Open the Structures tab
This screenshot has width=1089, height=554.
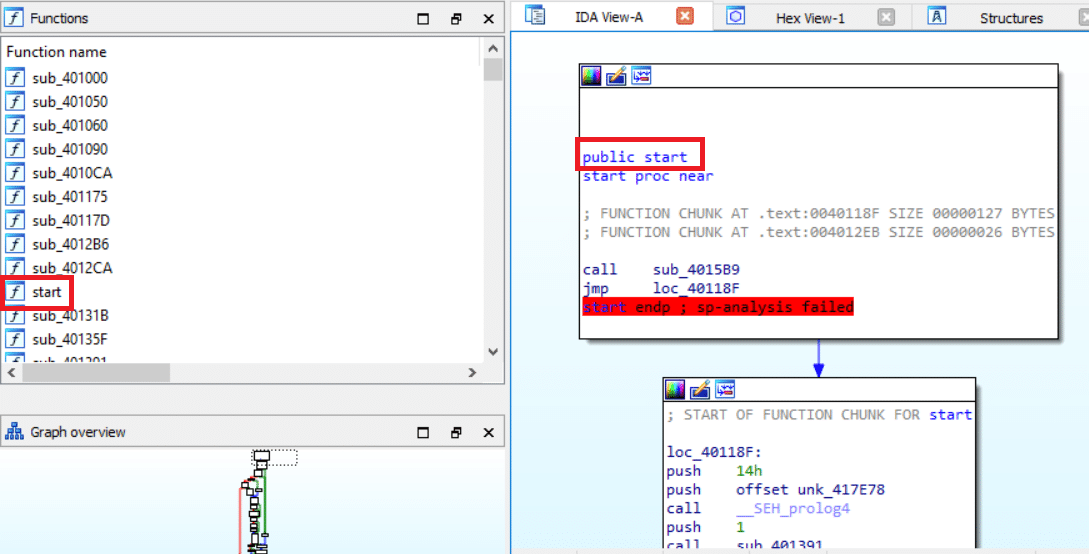pos(1010,17)
